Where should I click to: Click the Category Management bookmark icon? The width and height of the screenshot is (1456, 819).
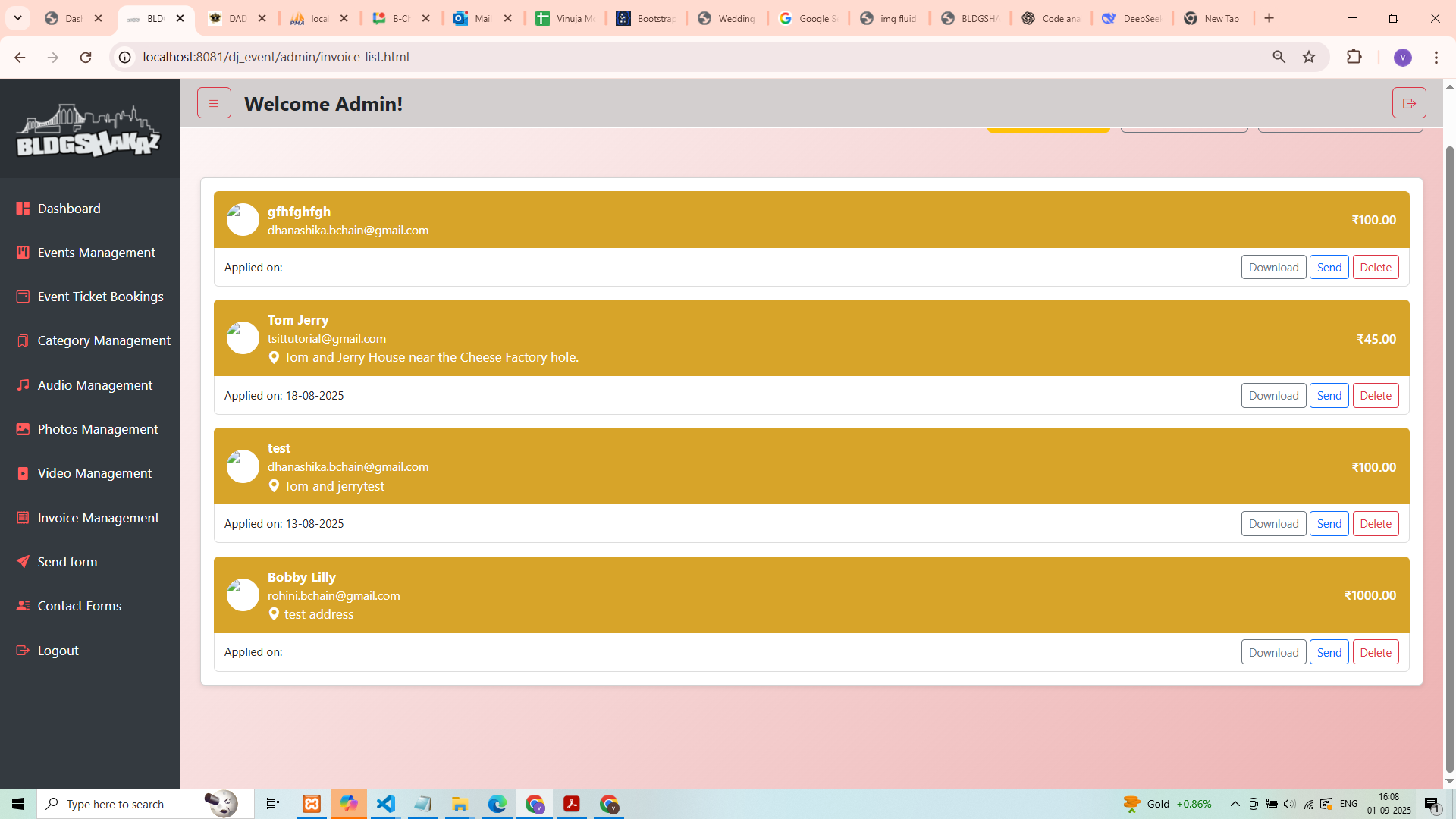tap(23, 340)
